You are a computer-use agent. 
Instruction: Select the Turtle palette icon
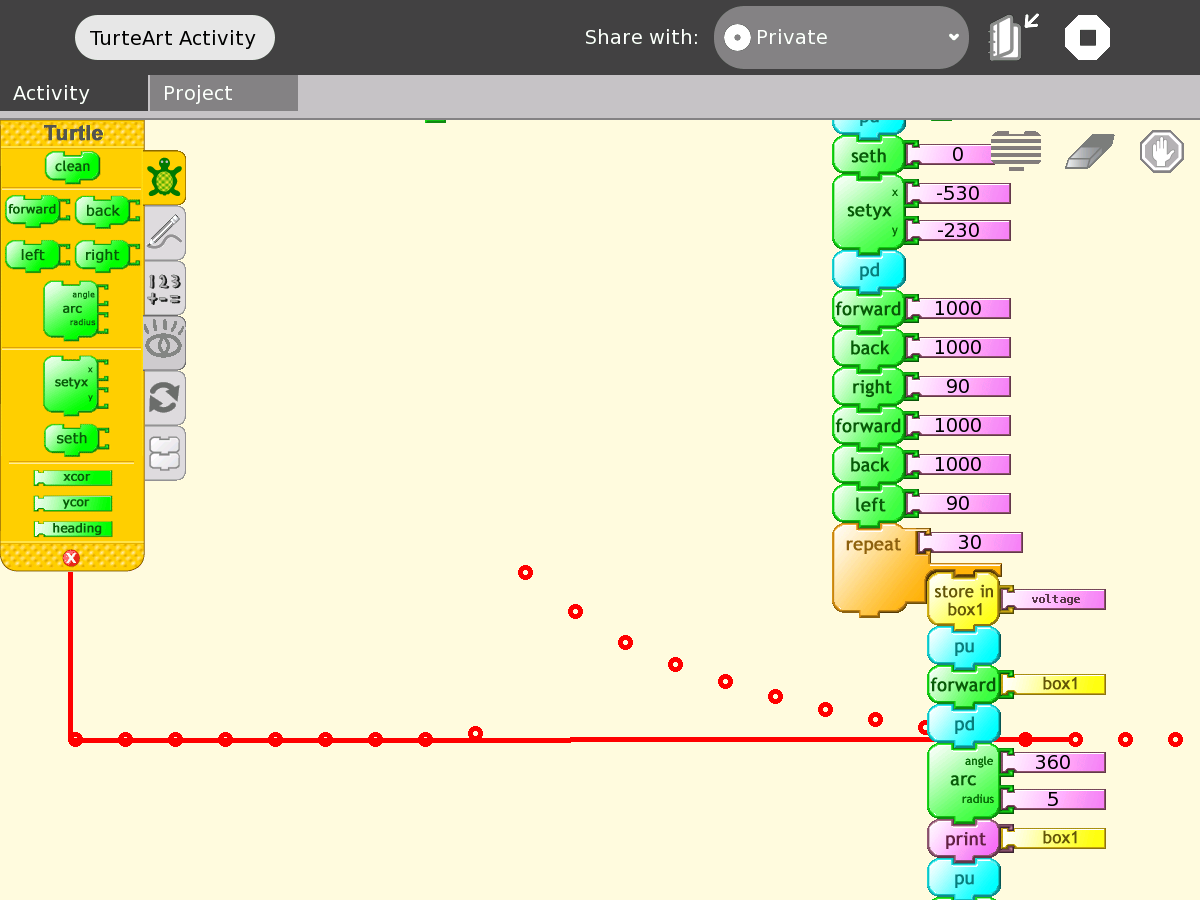(164, 178)
